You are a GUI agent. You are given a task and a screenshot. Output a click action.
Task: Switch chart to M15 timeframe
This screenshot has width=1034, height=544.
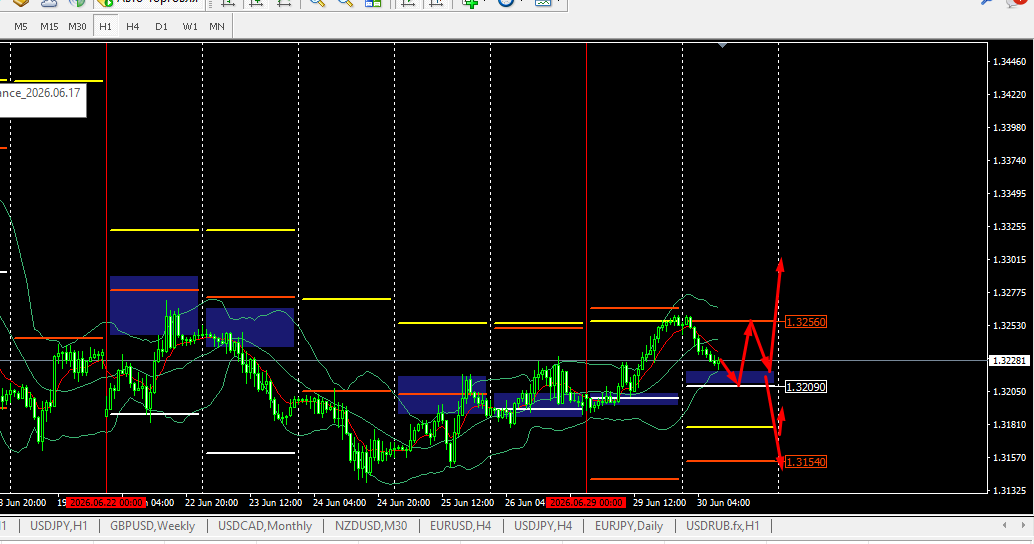point(49,26)
